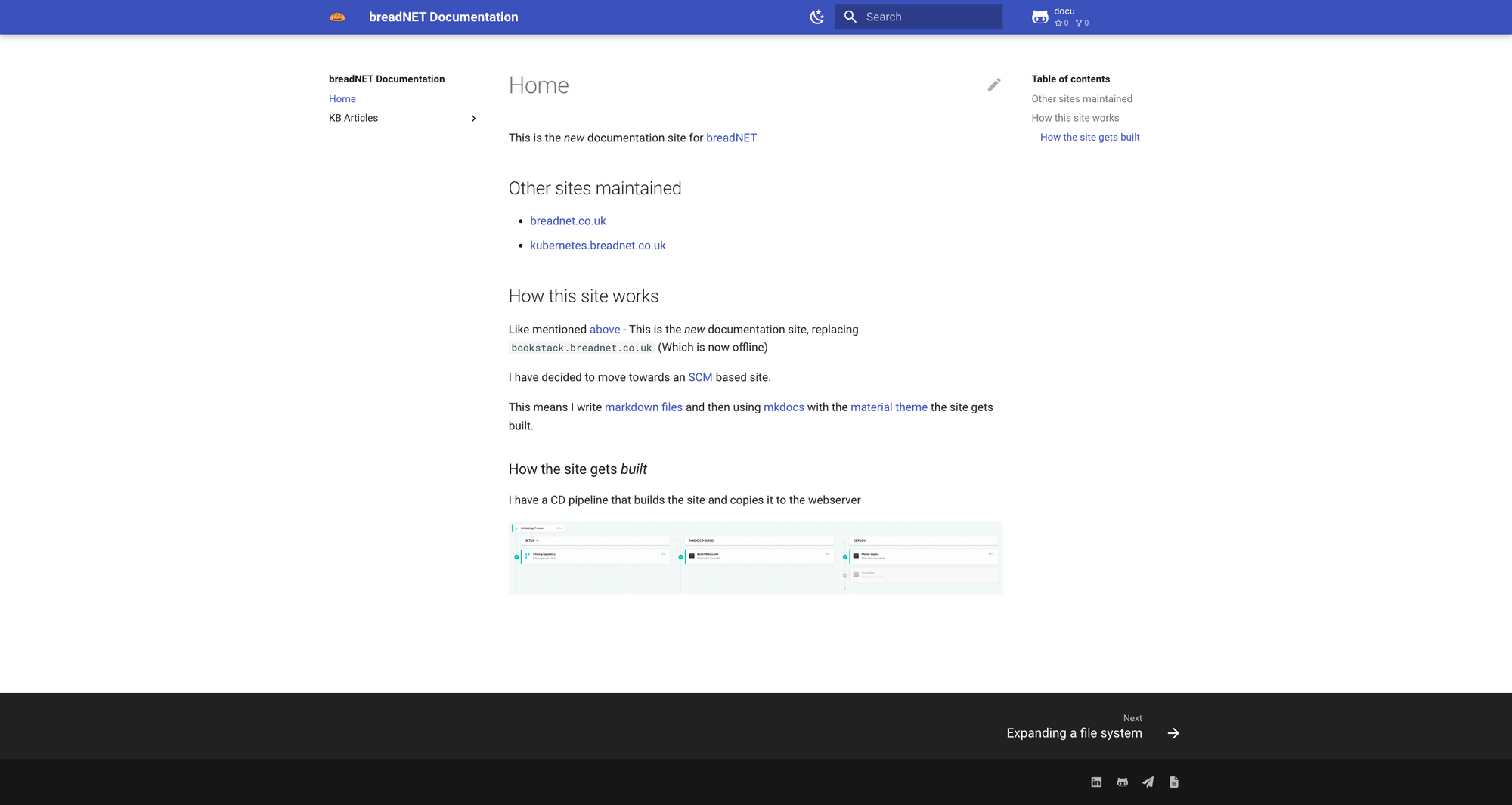This screenshot has height=805, width=1512.
Task: Open the material theme link
Action: 889,407
